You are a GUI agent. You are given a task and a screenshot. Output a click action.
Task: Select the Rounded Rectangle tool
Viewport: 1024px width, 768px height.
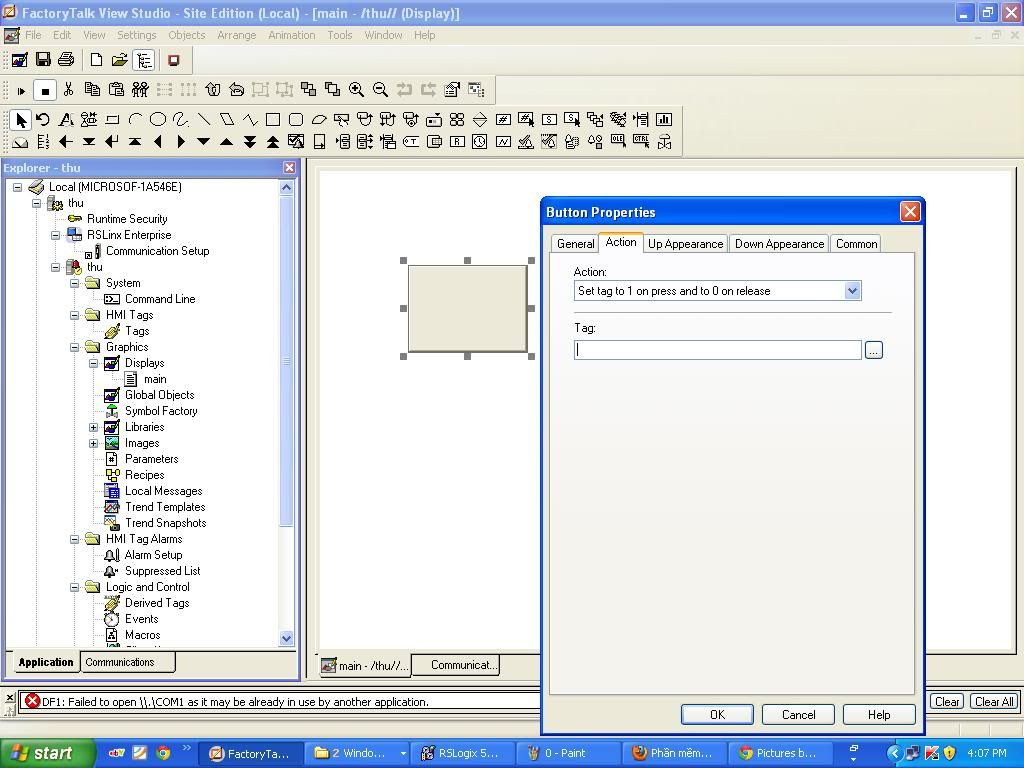click(x=296, y=120)
